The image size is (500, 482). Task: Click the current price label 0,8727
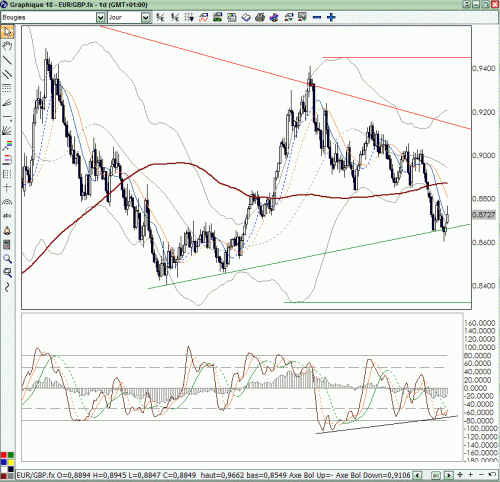click(484, 215)
